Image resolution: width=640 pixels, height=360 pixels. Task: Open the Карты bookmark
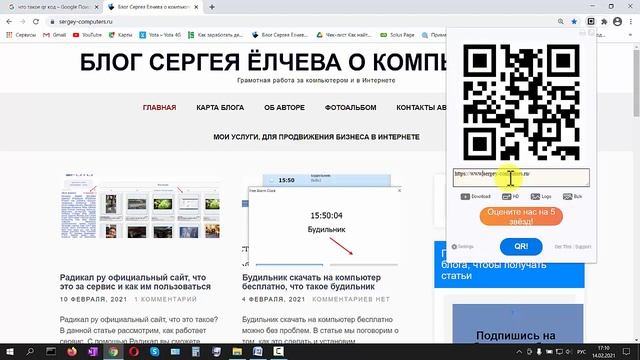tap(120, 35)
